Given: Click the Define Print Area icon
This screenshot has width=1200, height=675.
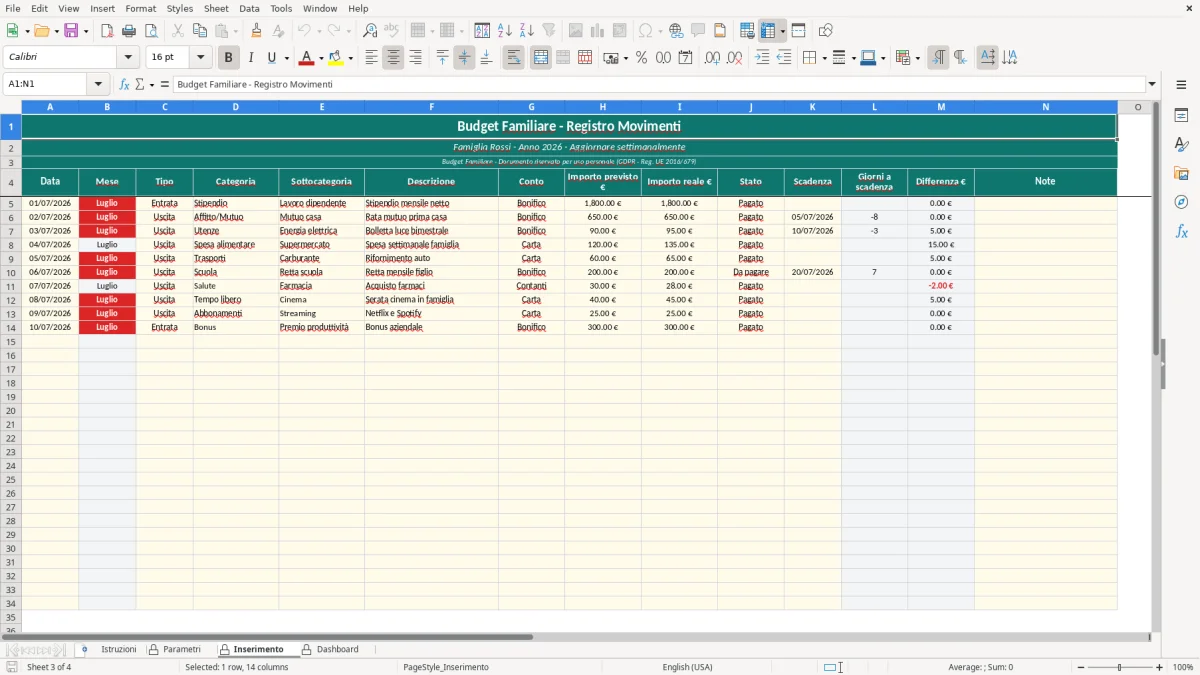Looking at the screenshot, I should (x=747, y=31).
